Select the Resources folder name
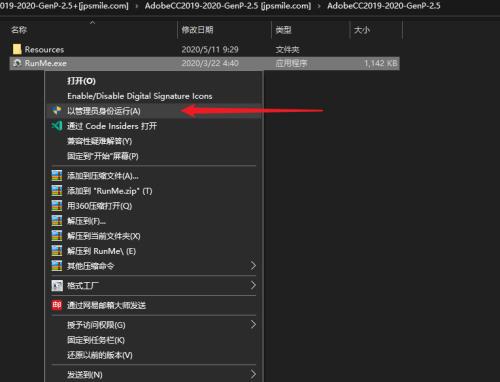Screen dimensions: 500x382 coord(44,50)
